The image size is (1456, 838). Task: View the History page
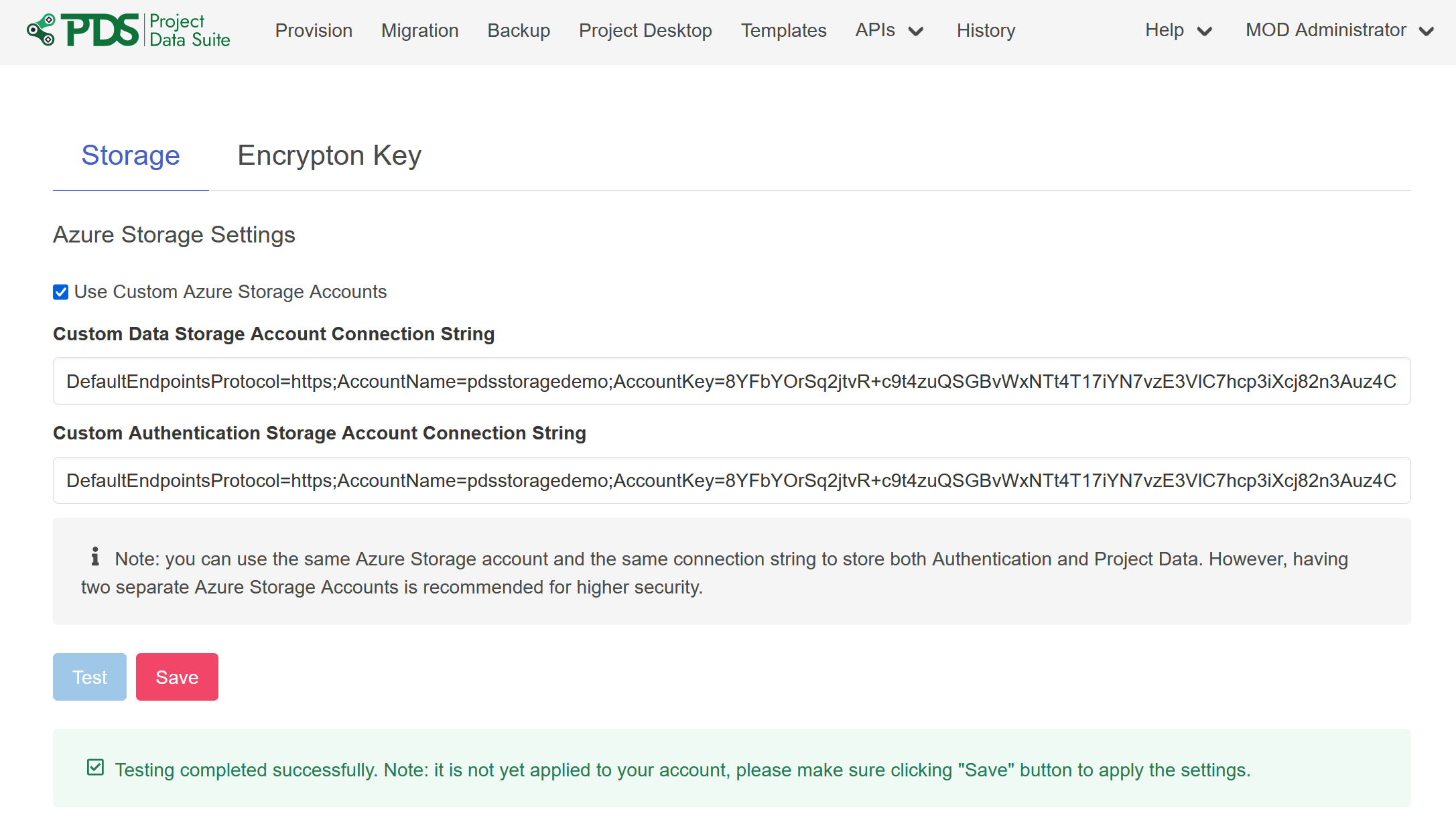(986, 30)
